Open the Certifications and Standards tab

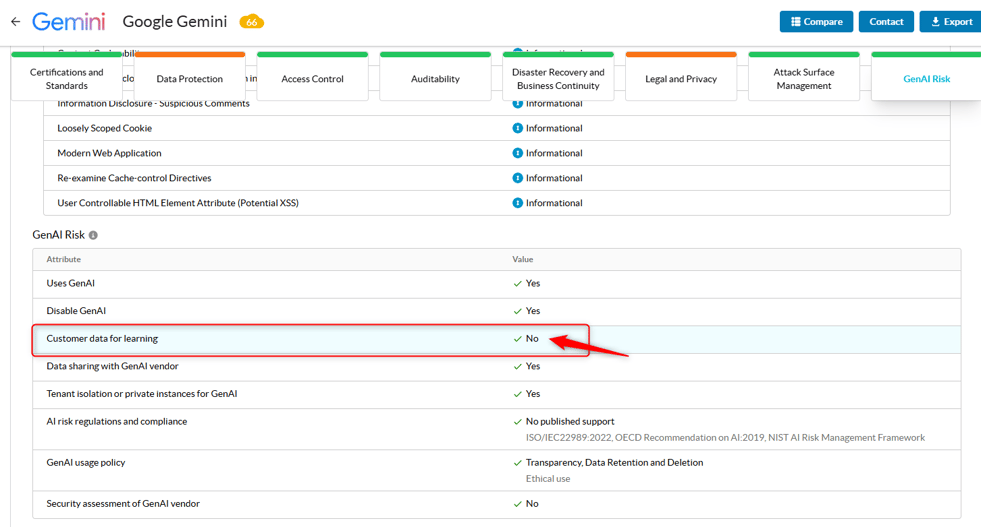pyautogui.click(x=66, y=76)
